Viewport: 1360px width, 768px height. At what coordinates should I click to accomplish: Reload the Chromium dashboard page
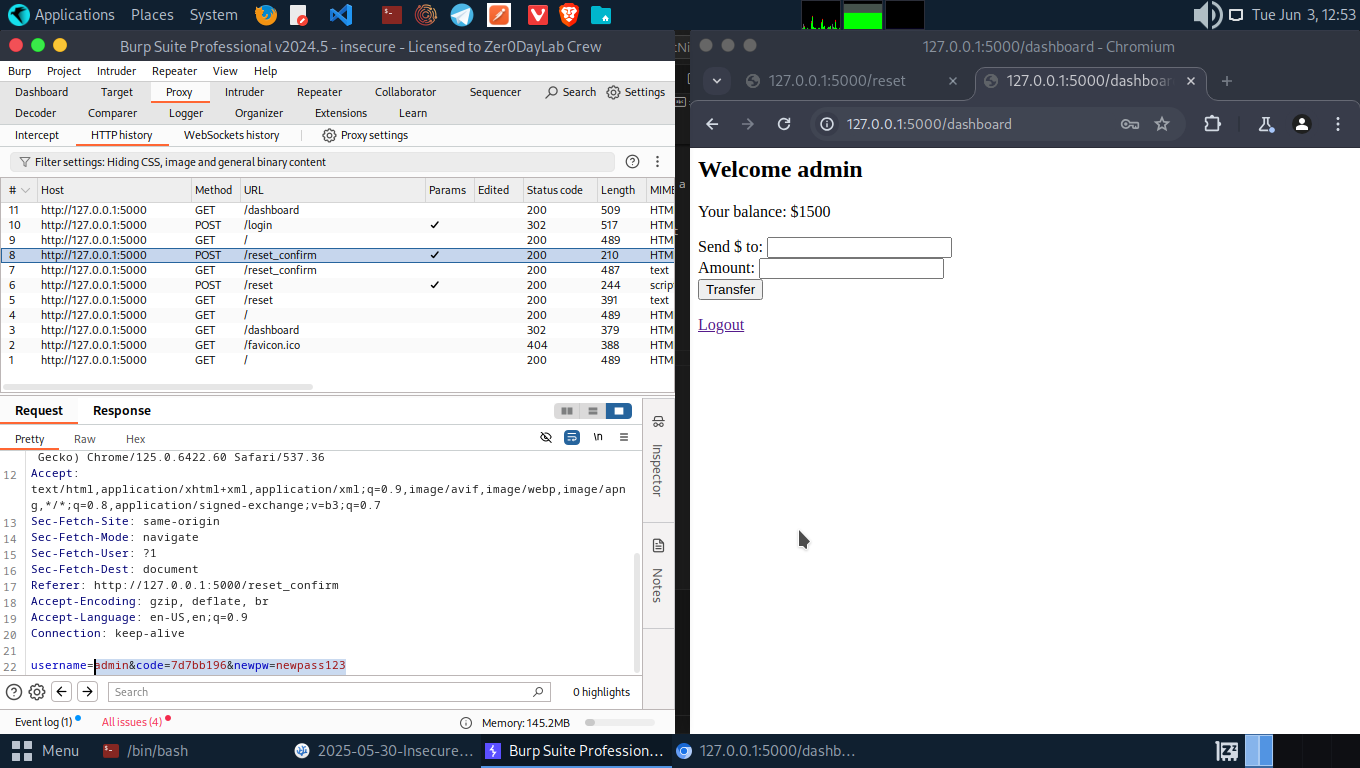point(784,124)
